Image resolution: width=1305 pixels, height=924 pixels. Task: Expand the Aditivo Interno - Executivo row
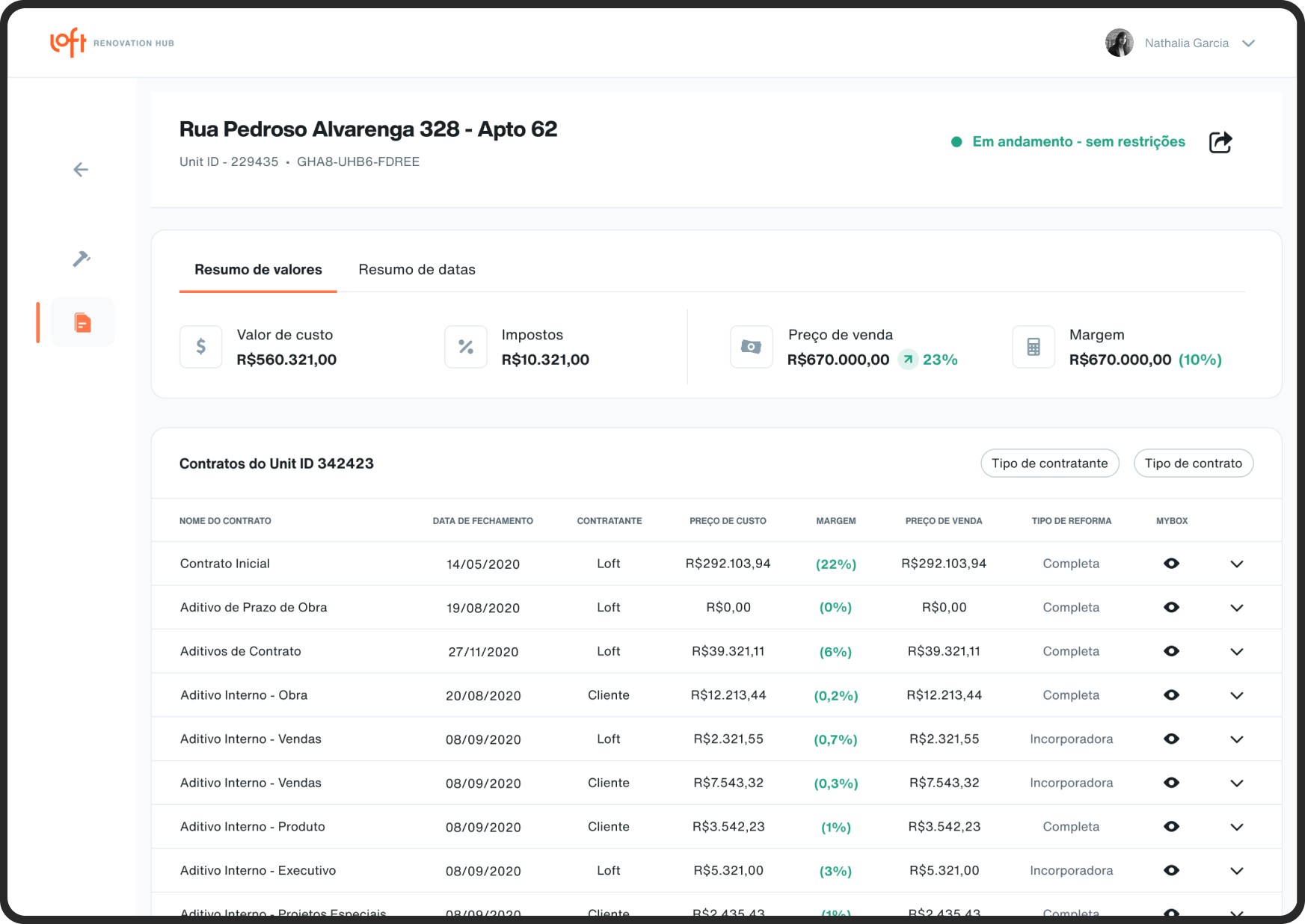point(1237,871)
